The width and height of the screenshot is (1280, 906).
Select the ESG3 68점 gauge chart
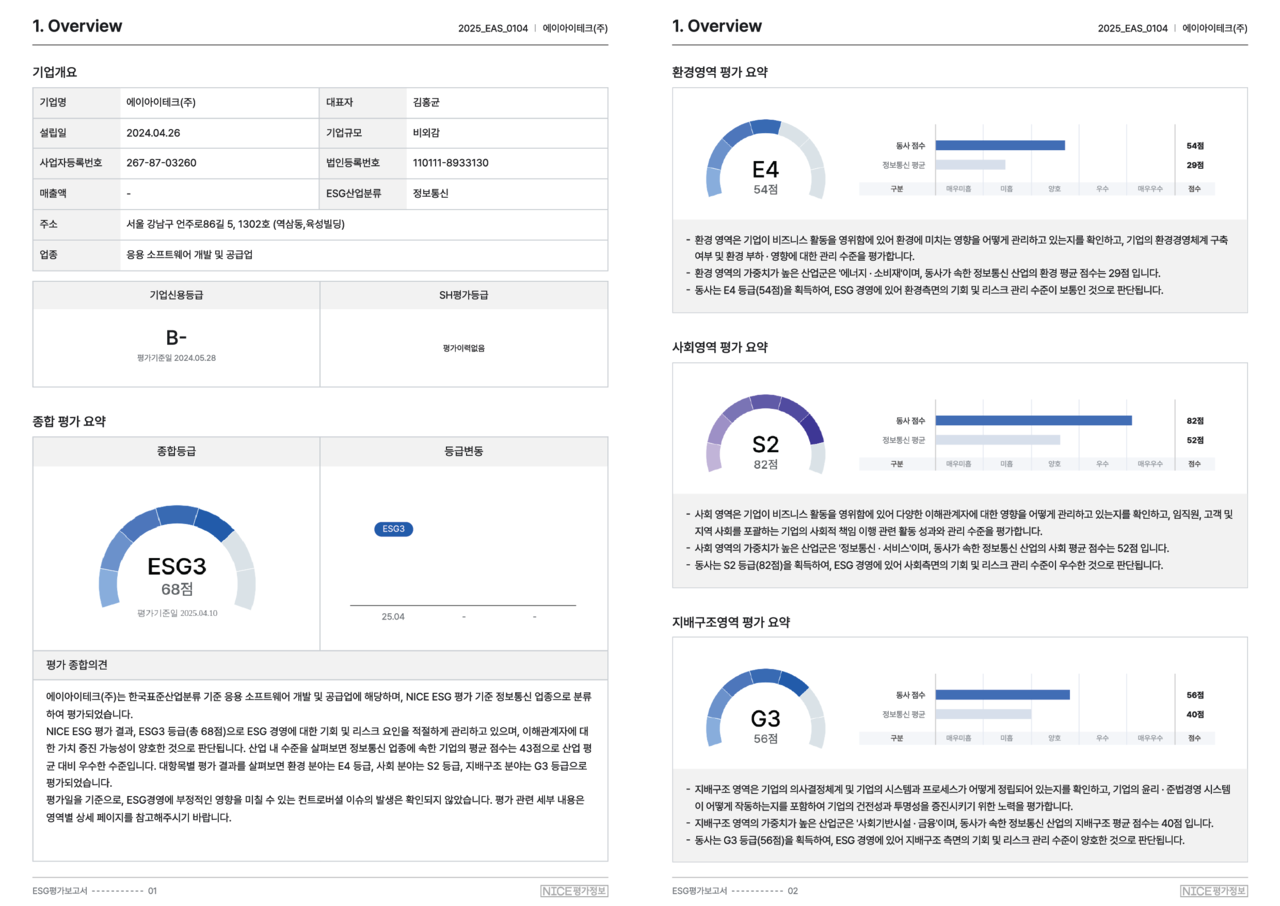tap(177, 557)
